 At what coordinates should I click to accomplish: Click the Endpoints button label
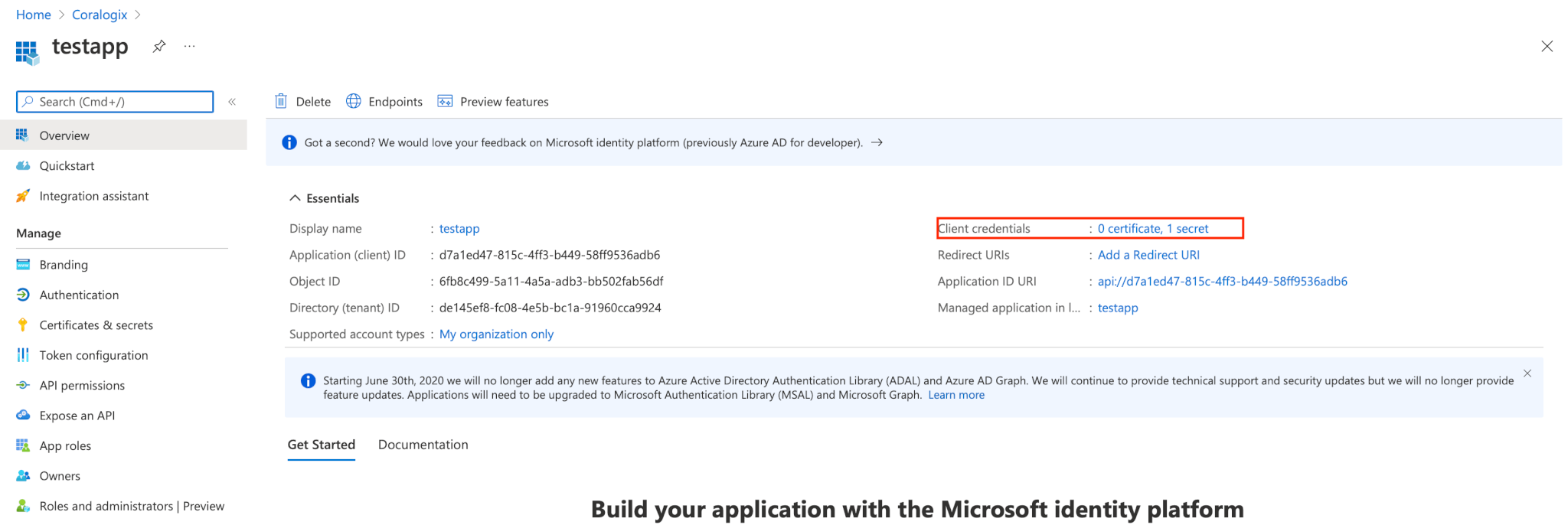coord(395,102)
